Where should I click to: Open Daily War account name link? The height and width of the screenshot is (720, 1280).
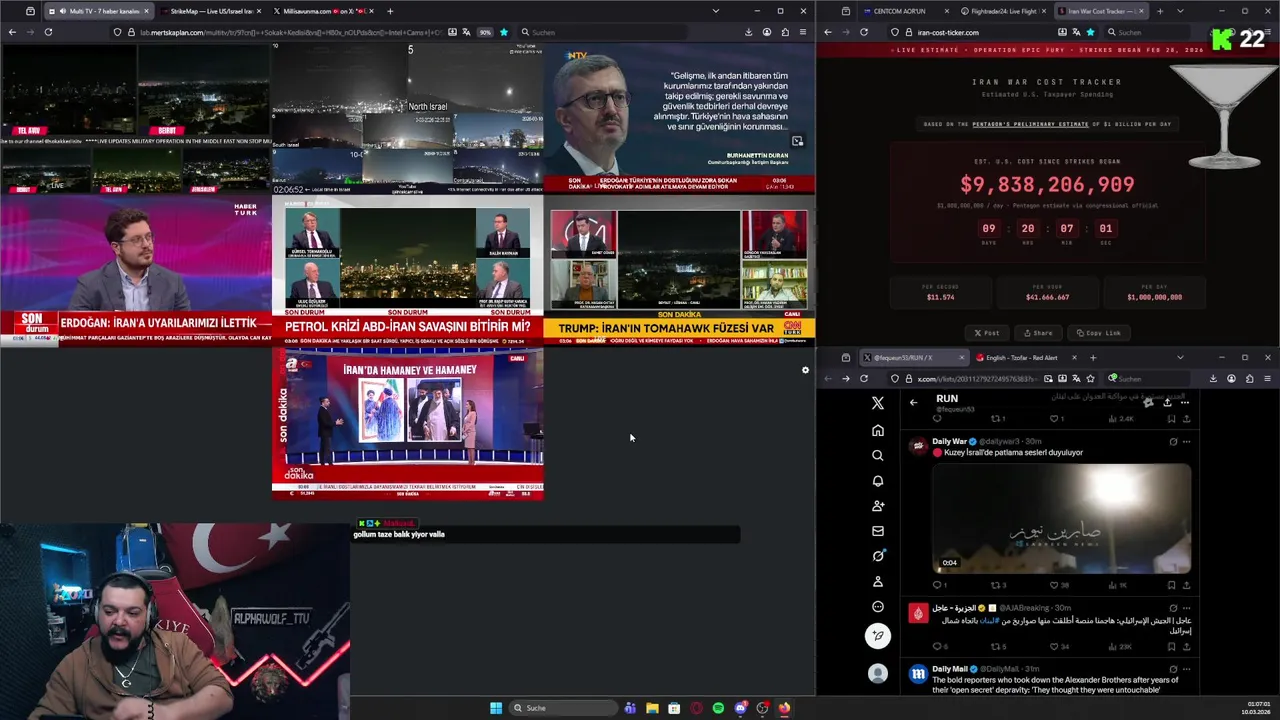point(949,441)
